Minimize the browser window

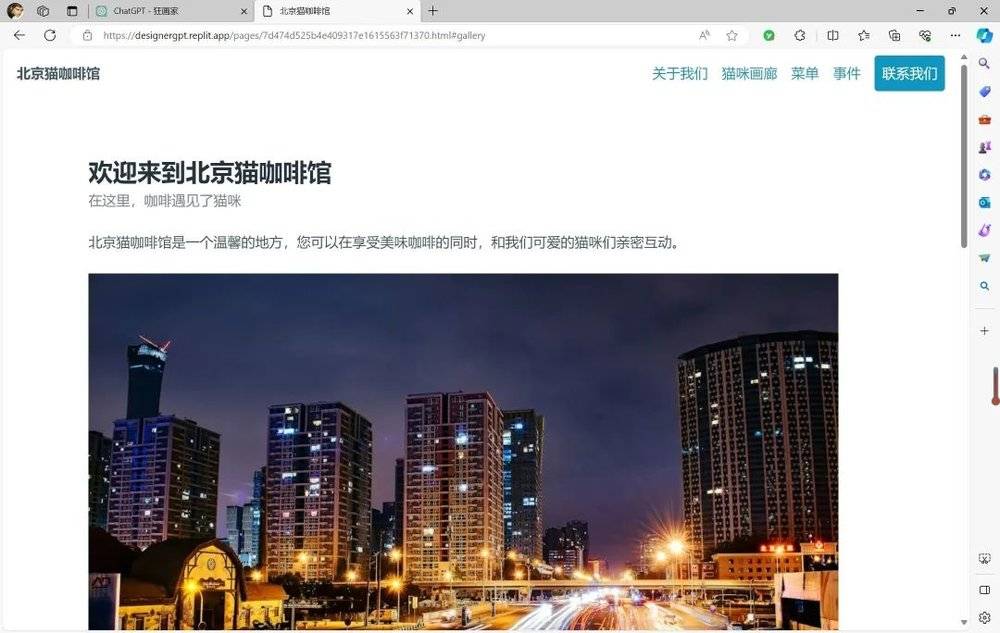click(920, 11)
